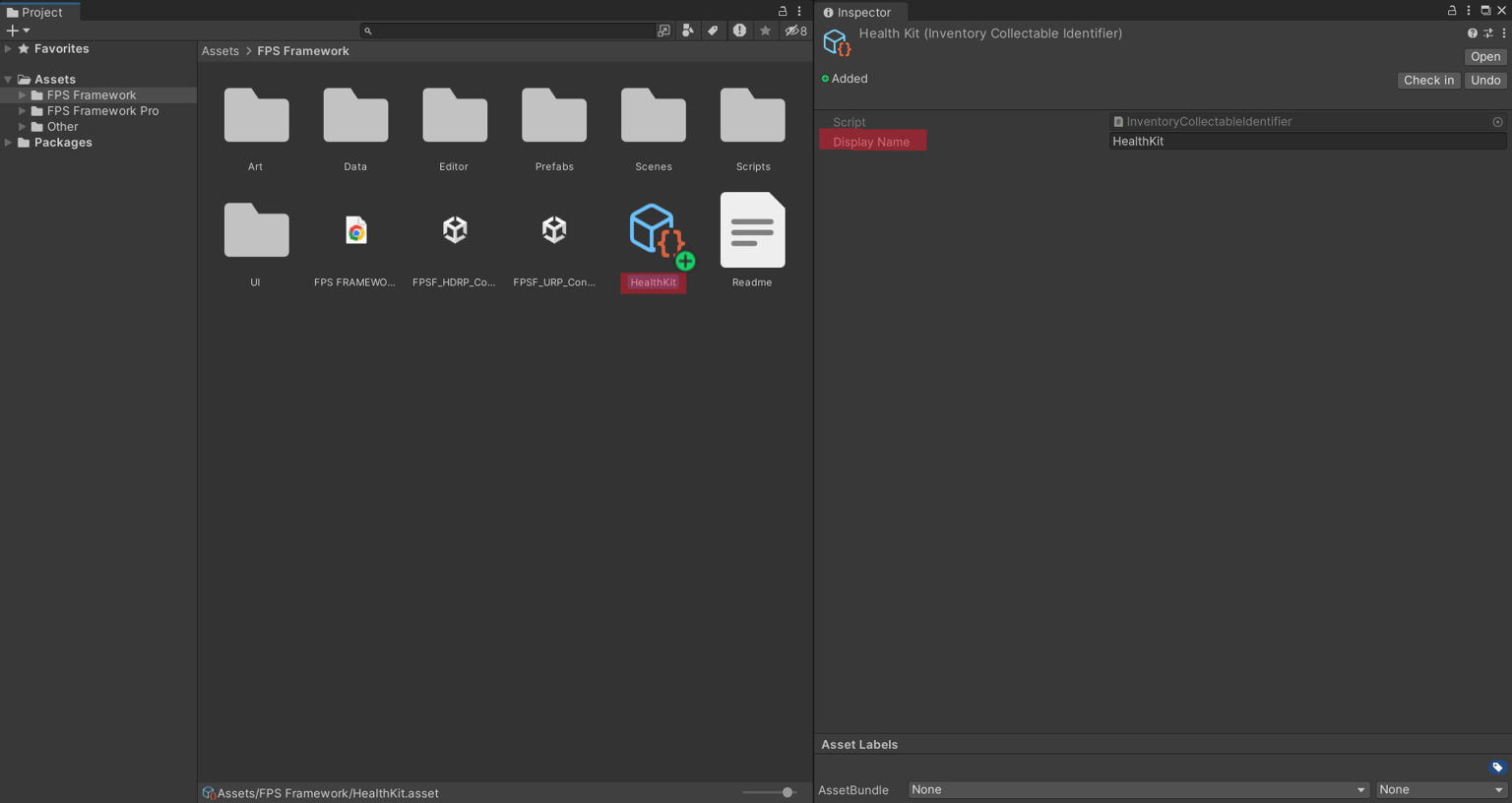
Task: Click the project search field
Action: click(x=507, y=31)
